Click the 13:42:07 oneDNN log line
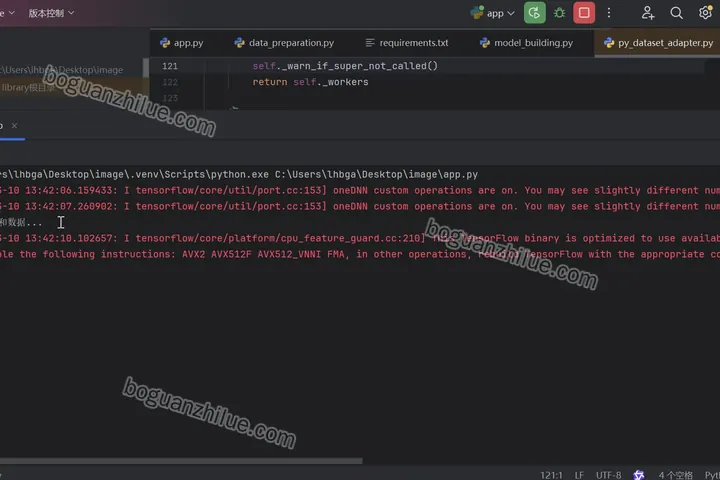Screen dimensions: 720x480 [360, 206]
